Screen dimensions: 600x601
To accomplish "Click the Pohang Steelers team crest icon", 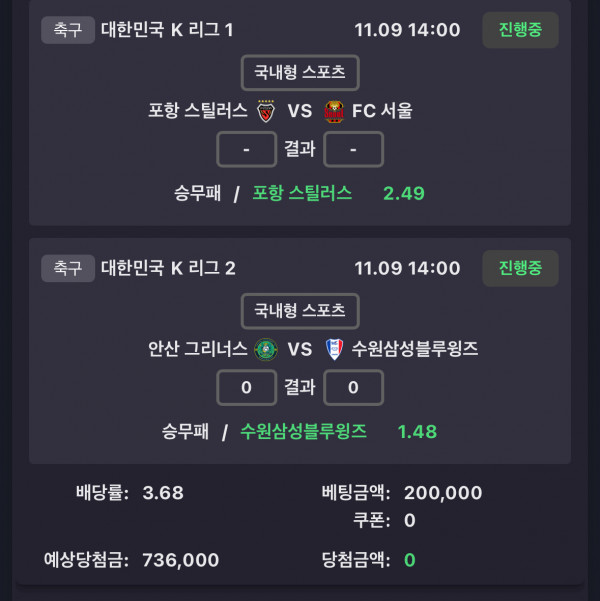I will click(x=266, y=111).
